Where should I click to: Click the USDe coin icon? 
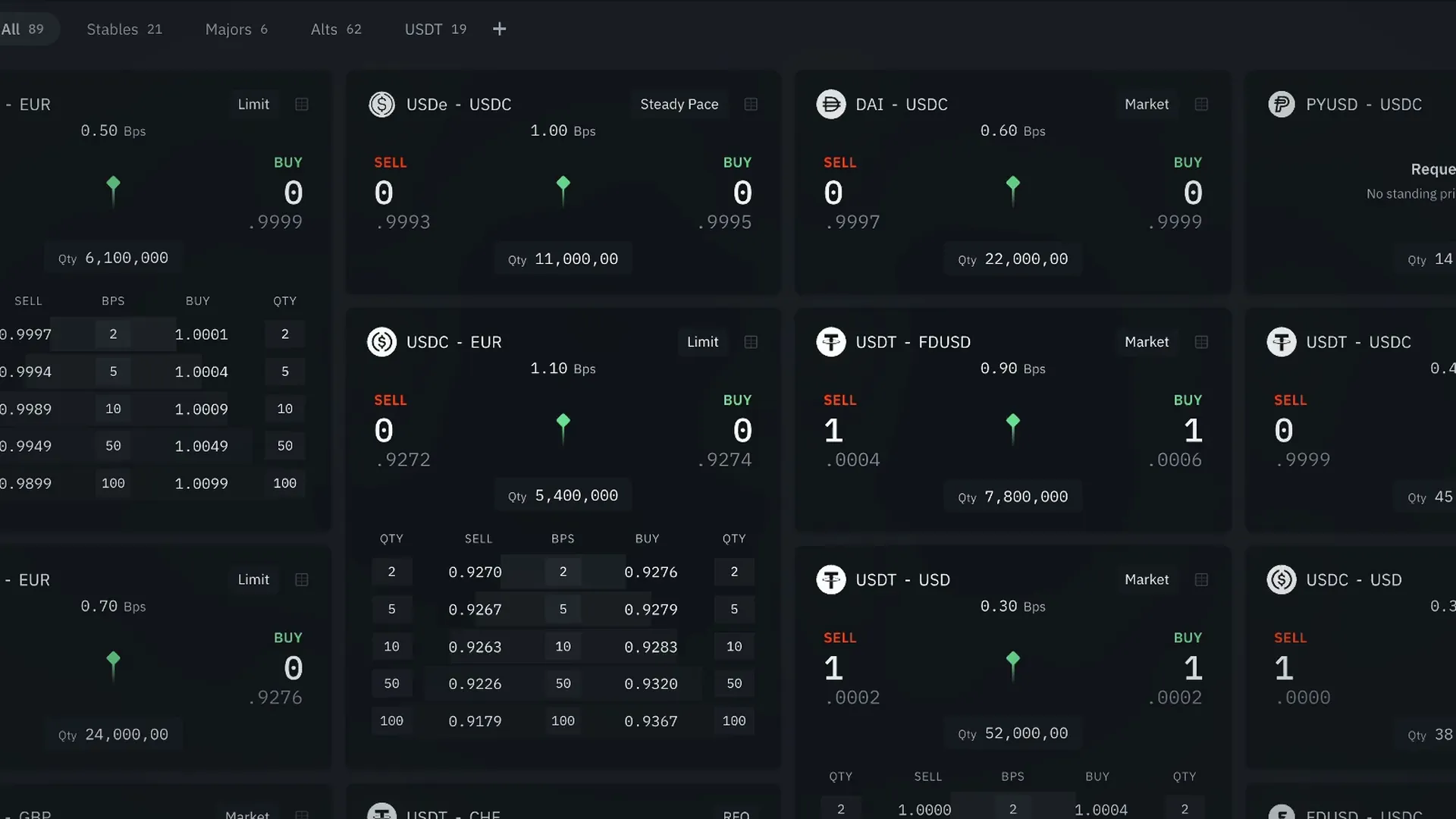point(381,105)
